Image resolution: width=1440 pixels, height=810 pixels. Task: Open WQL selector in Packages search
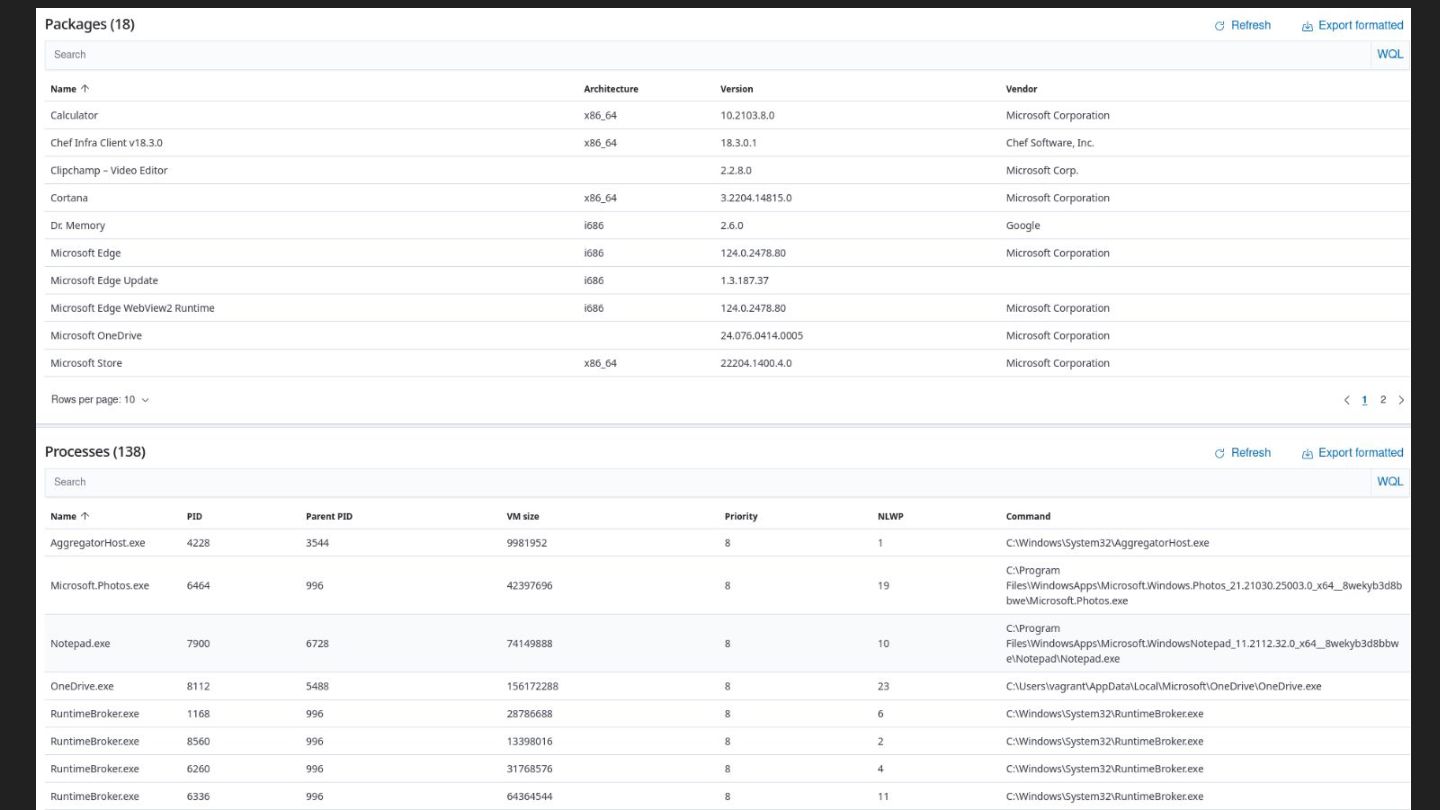(1390, 54)
